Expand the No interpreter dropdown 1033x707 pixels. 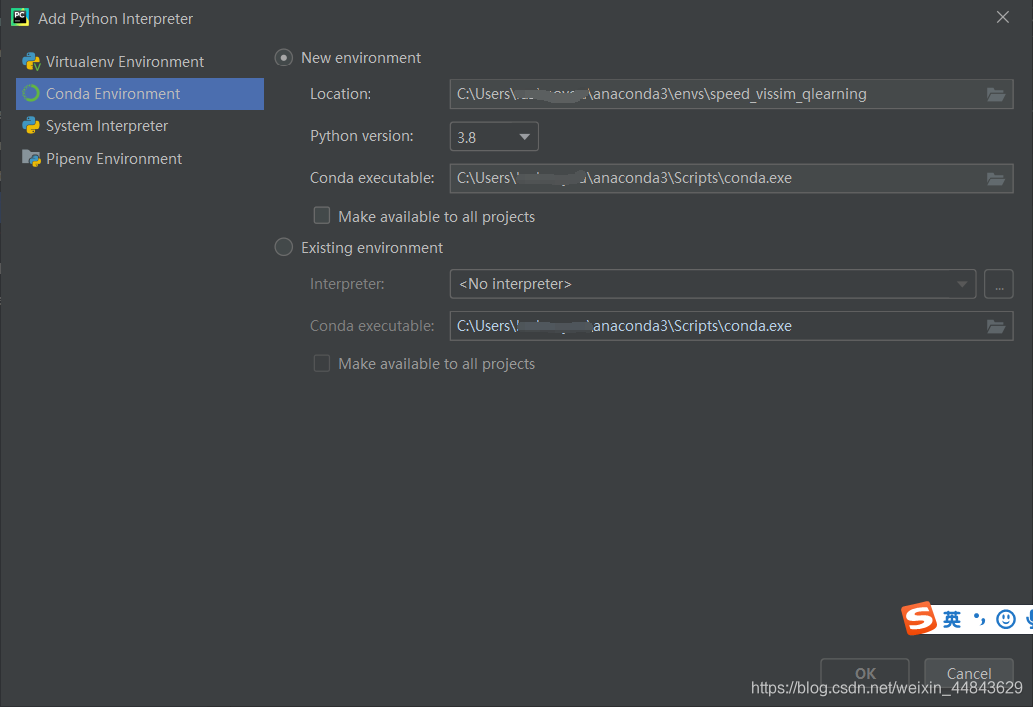click(x=963, y=284)
